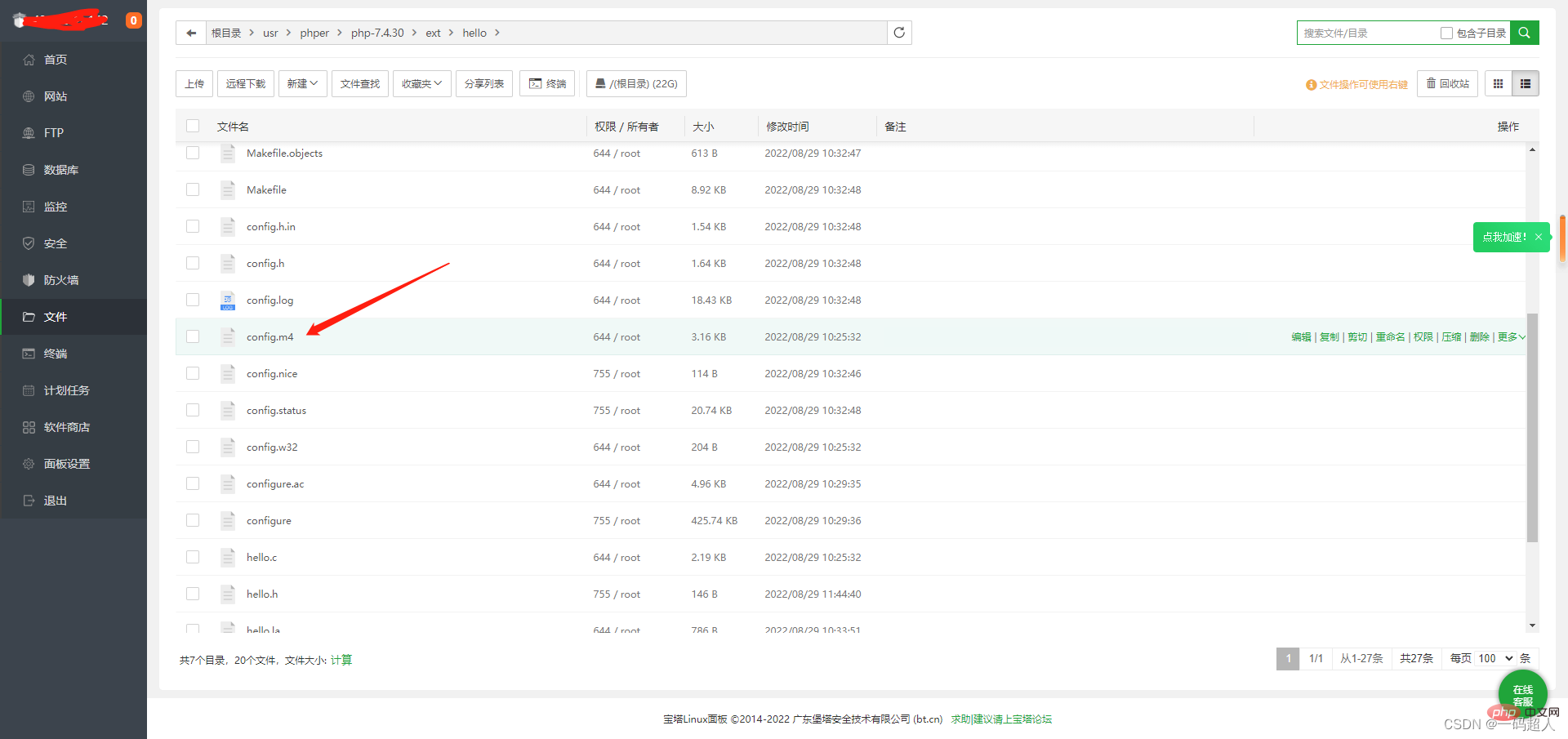Open the 终端 terminal toolbar button
Viewport: 1568px width, 739px height.
(x=547, y=83)
